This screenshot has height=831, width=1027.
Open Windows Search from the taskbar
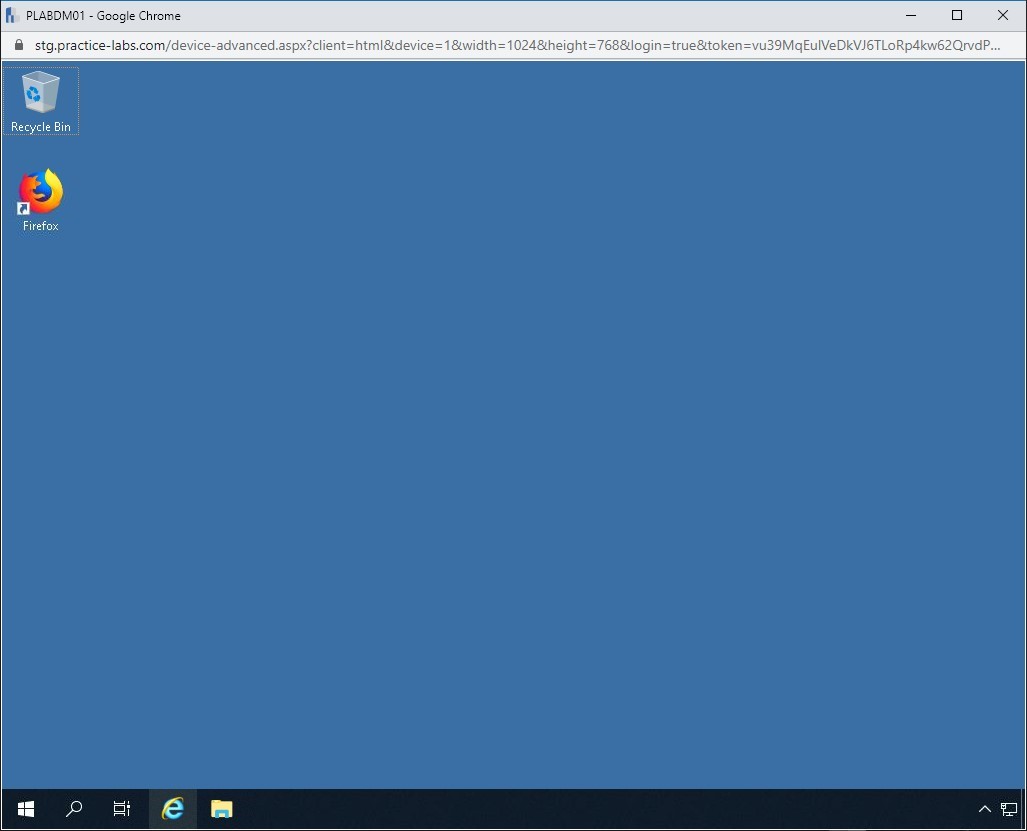click(x=73, y=809)
